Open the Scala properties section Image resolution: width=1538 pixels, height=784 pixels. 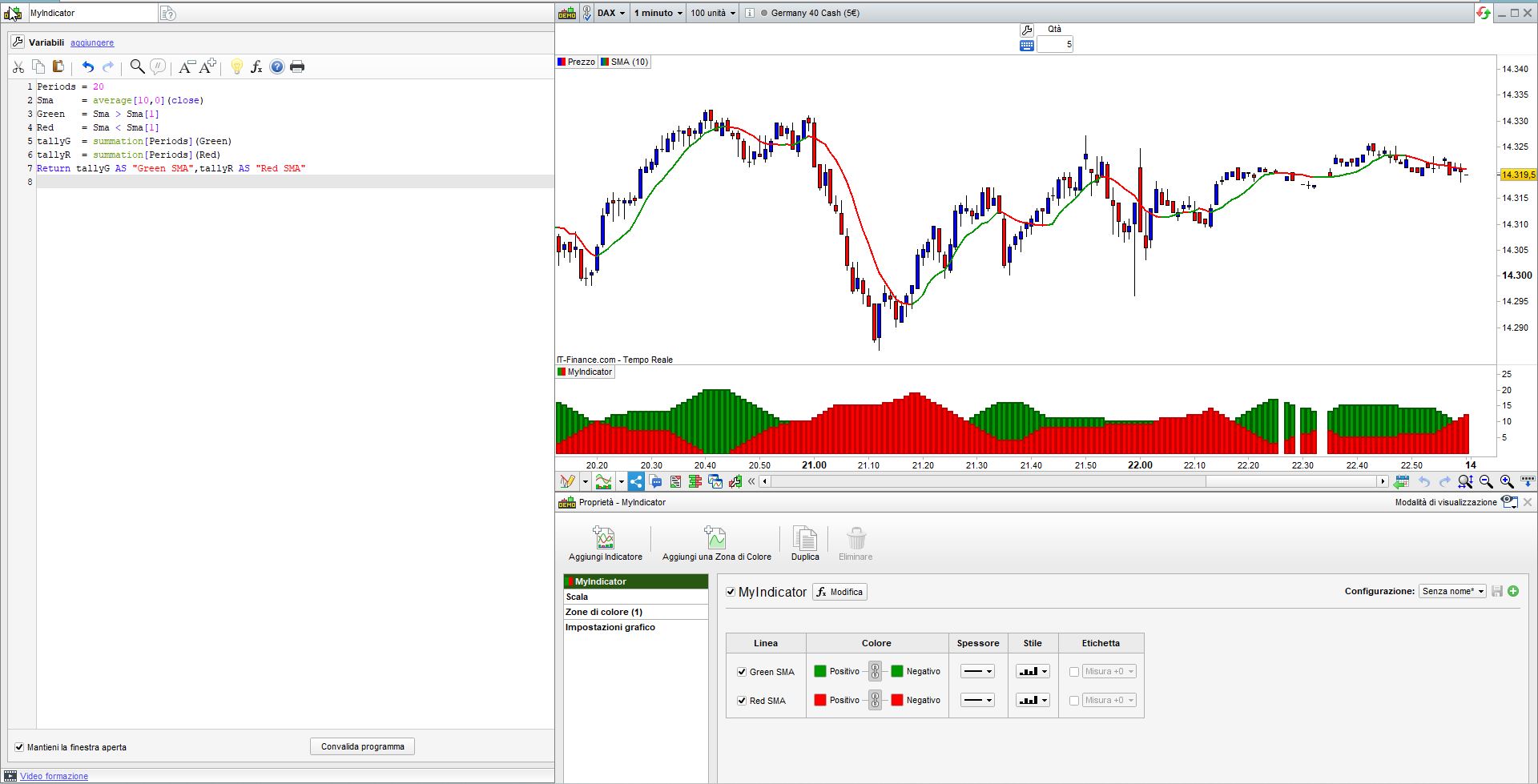[x=636, y=597]
